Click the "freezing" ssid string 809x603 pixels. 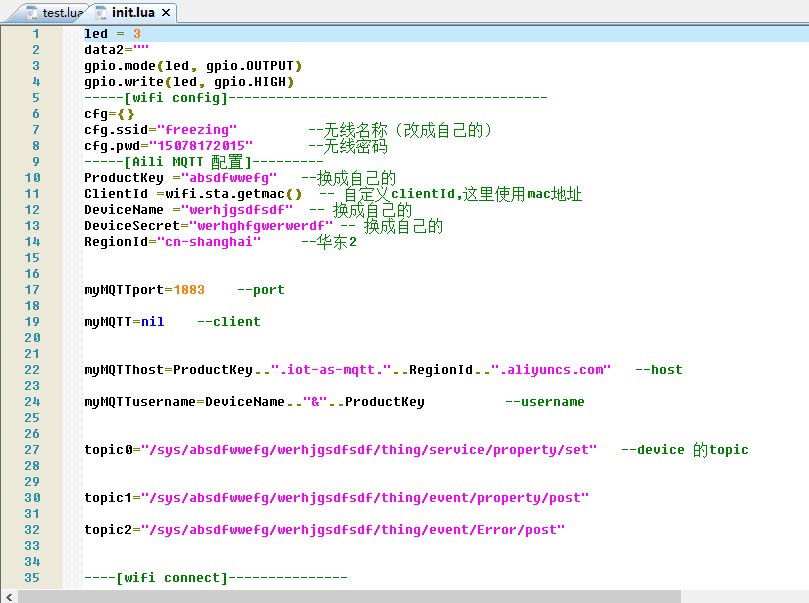pos(197,129)
